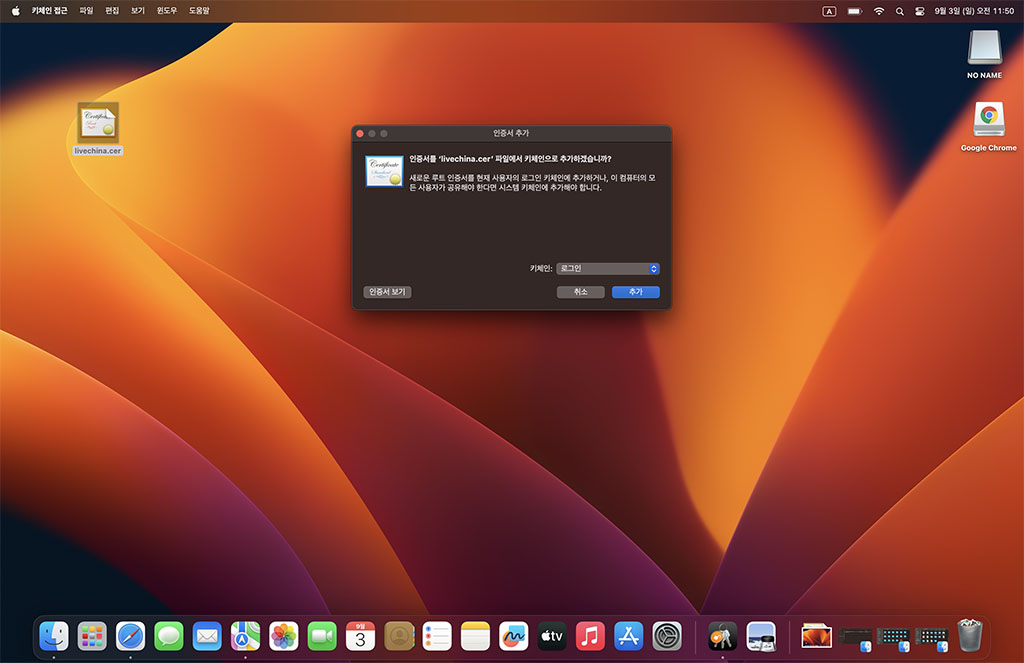Open Messages app in the Dock
This screenshot has width=1024, height=663.
tap(168, 636)
